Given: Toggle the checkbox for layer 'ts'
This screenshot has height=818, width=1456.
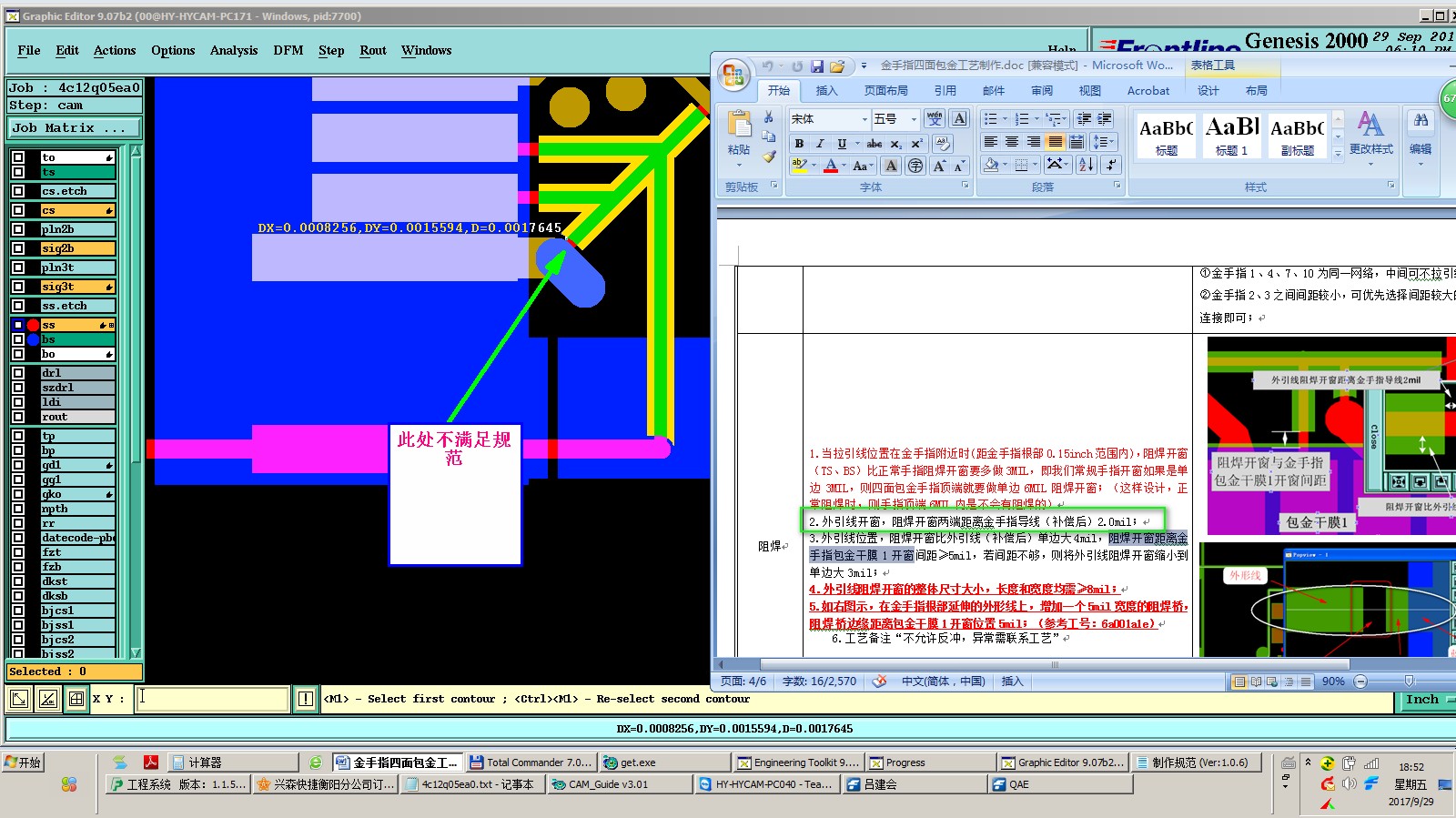Looking at the screenshot, I should click(x=17, y=172).
